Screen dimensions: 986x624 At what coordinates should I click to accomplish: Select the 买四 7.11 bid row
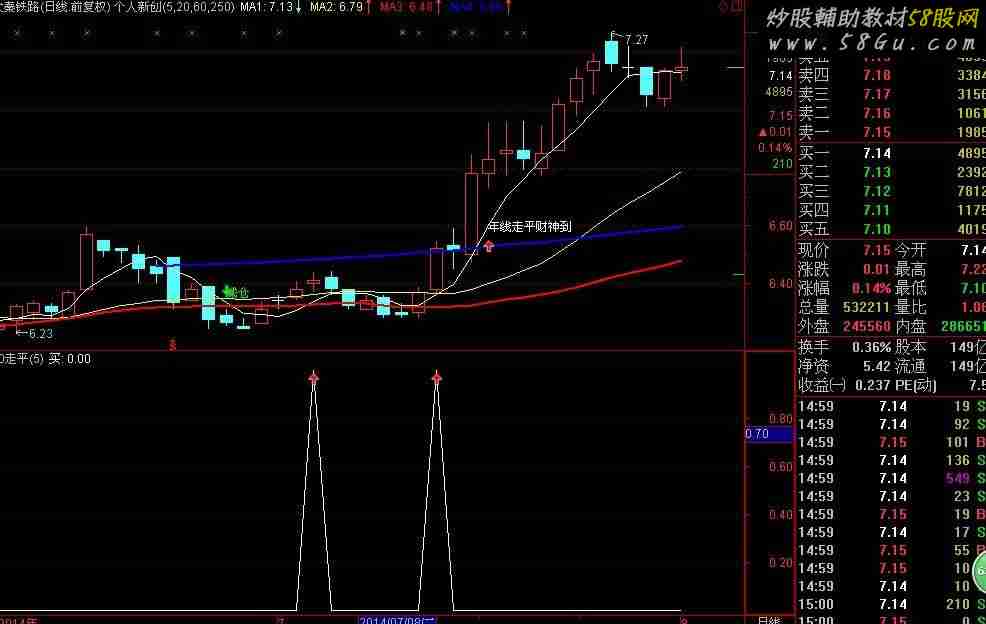click(891, 210)
